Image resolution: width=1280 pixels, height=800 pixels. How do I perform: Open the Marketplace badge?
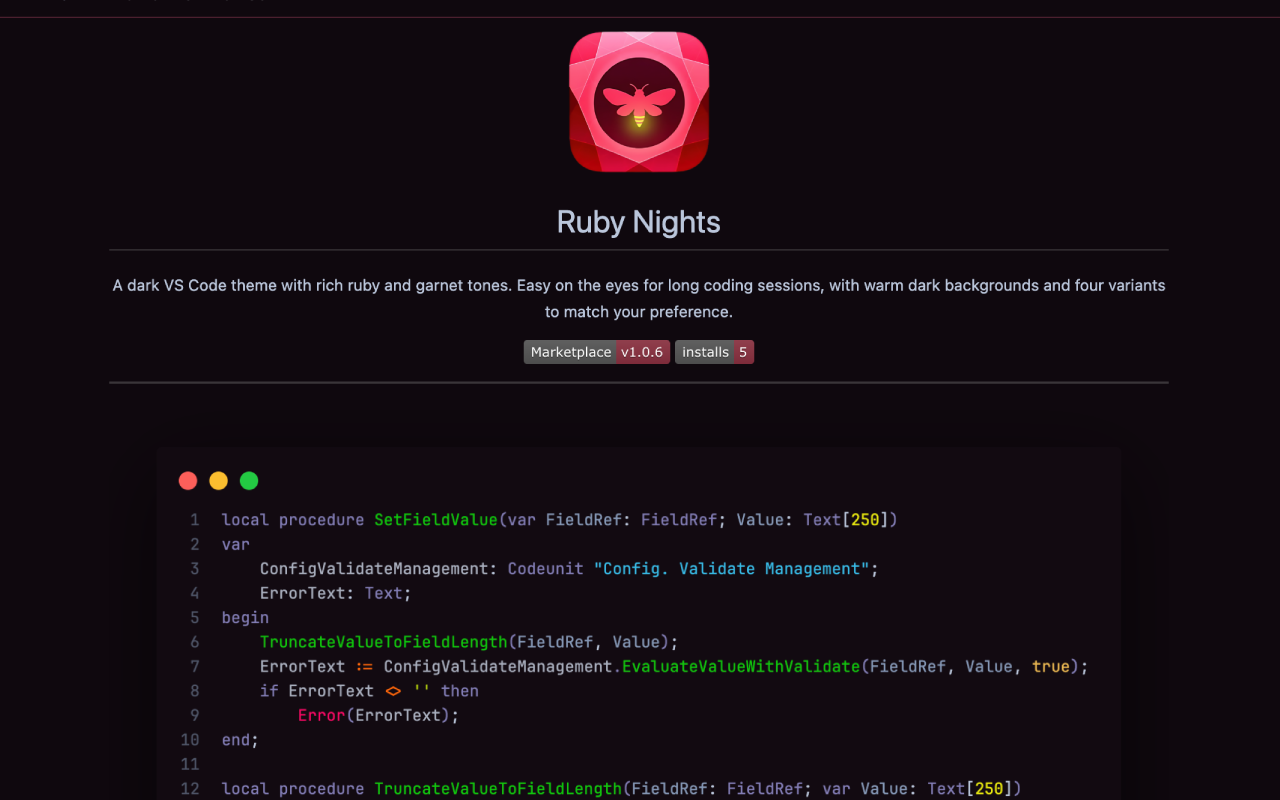[570, 351]
